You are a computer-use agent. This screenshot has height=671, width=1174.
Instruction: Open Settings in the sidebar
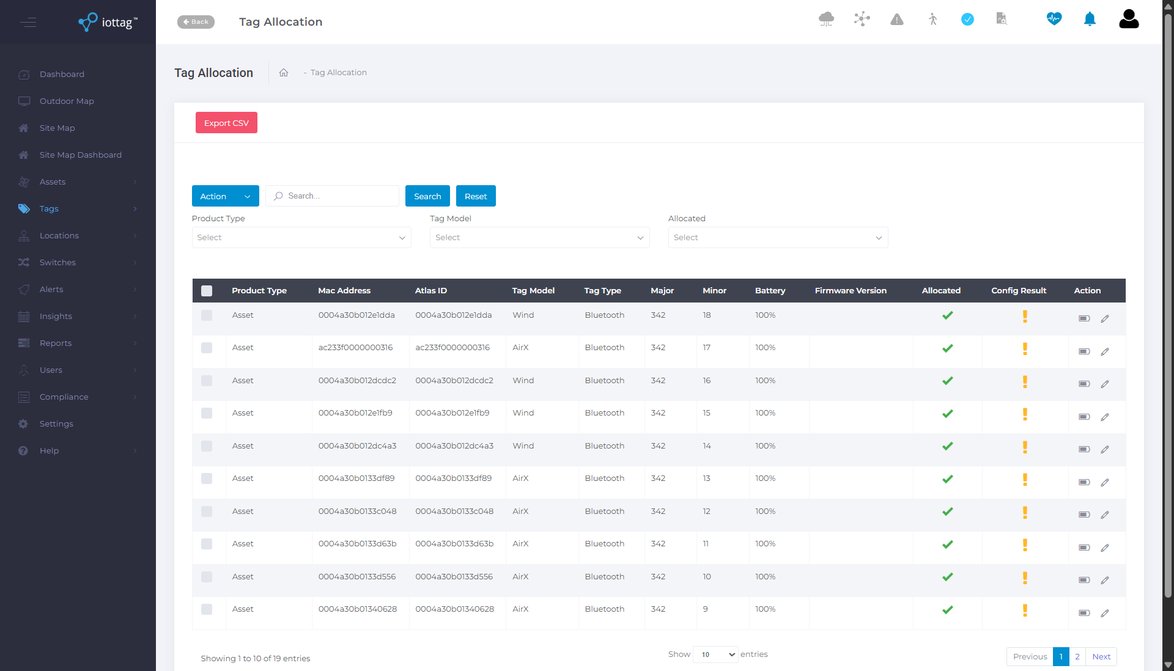click(x=78, y=424)
